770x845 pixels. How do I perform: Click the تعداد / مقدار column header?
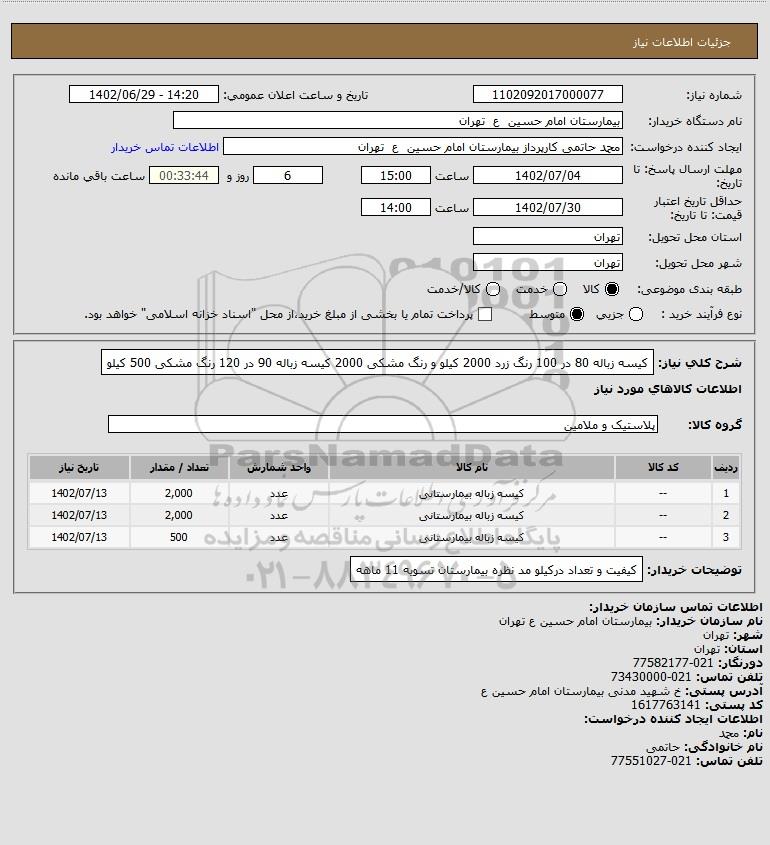(179, 467)
